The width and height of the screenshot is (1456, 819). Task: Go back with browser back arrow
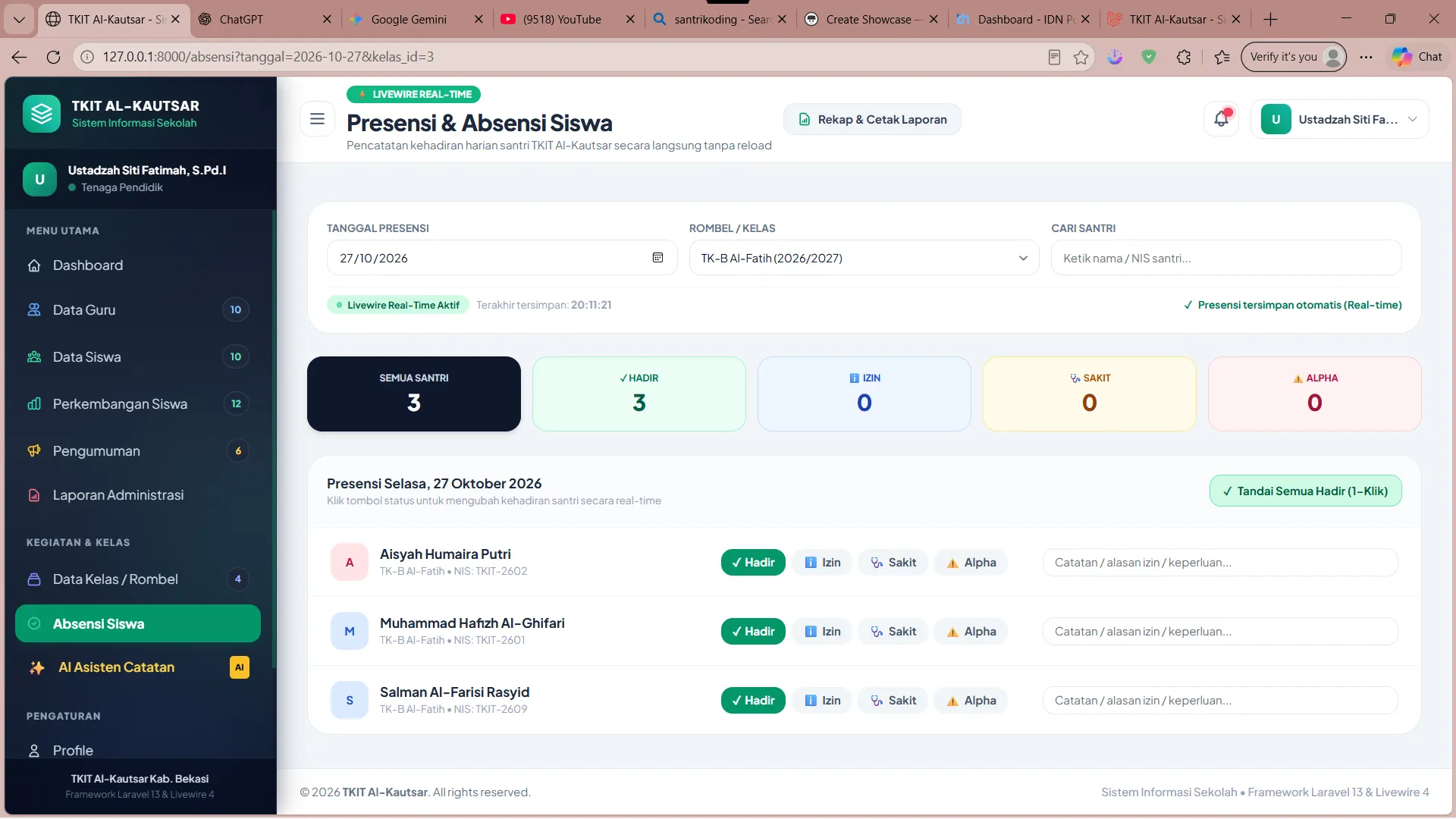point(20,57)
